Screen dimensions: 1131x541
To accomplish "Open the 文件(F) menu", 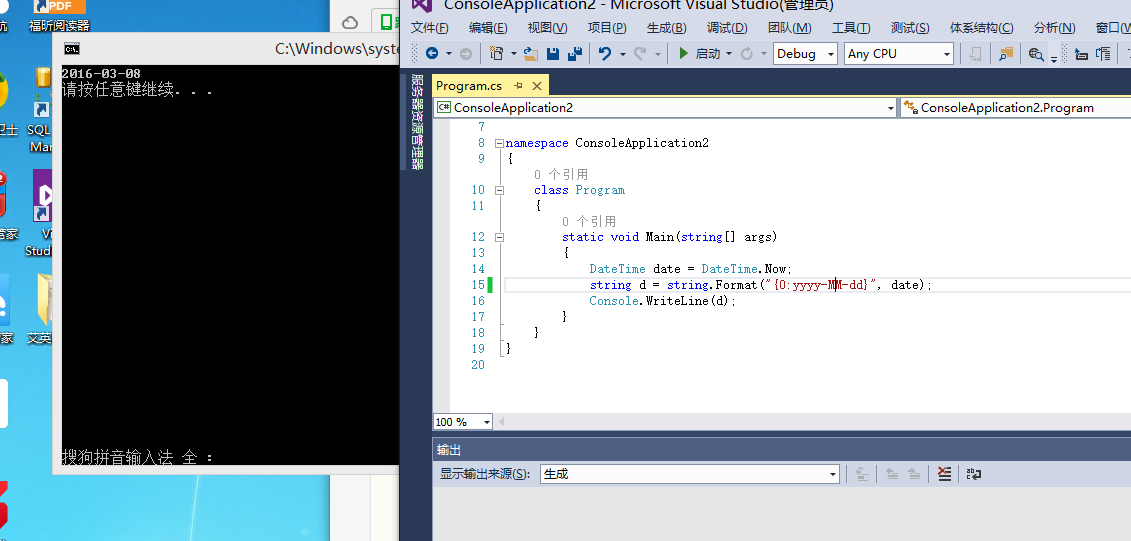I will click(429, 27).
